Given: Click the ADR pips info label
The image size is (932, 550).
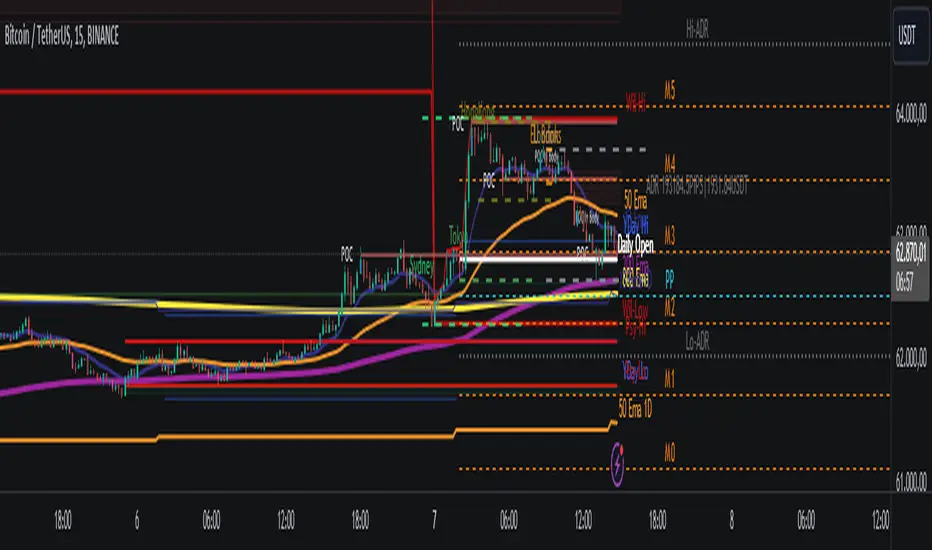Looking at the screenshot, I should (x=697, y=186).
